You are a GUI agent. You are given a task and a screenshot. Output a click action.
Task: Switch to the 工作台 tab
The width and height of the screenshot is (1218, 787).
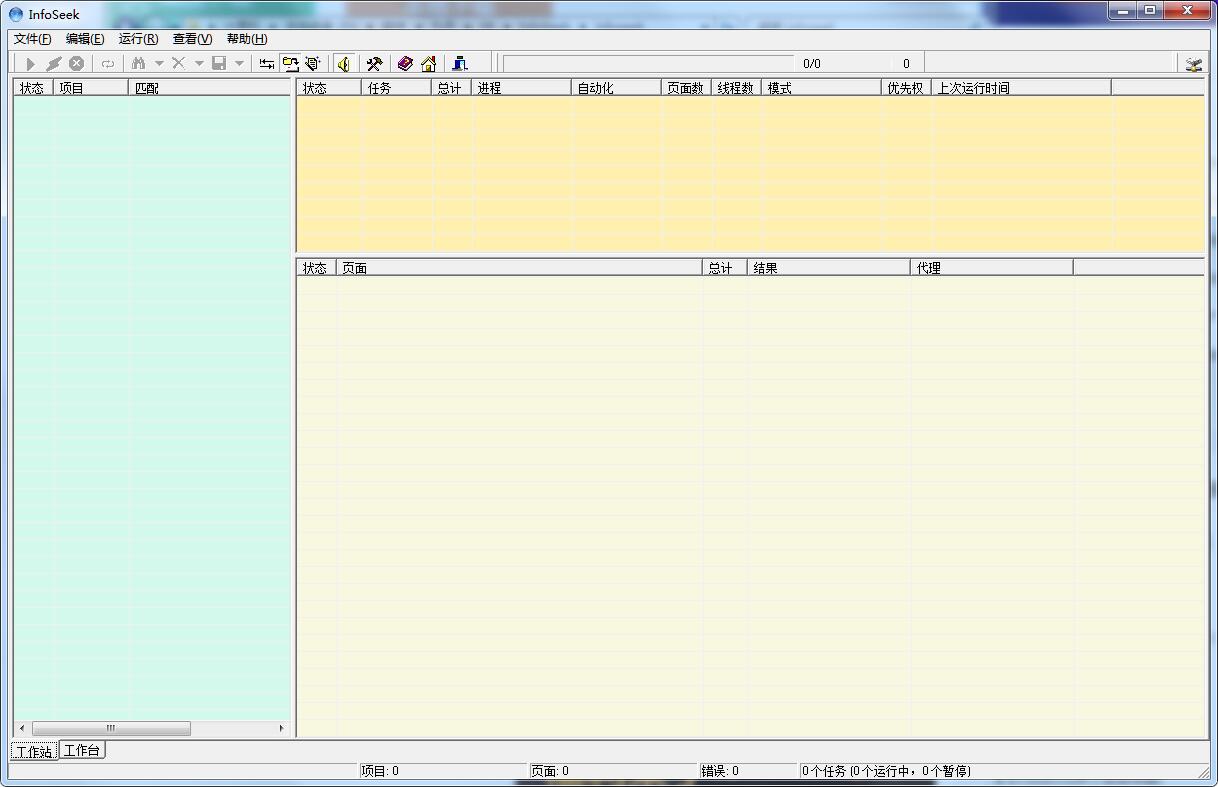click(x=82, y=750)
